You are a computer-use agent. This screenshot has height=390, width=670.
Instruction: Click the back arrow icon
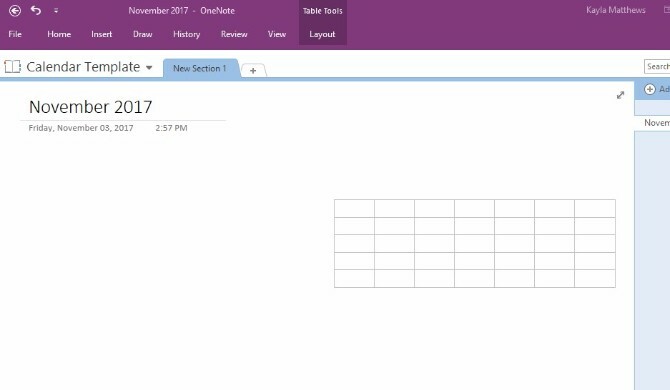tap(15, 11)
